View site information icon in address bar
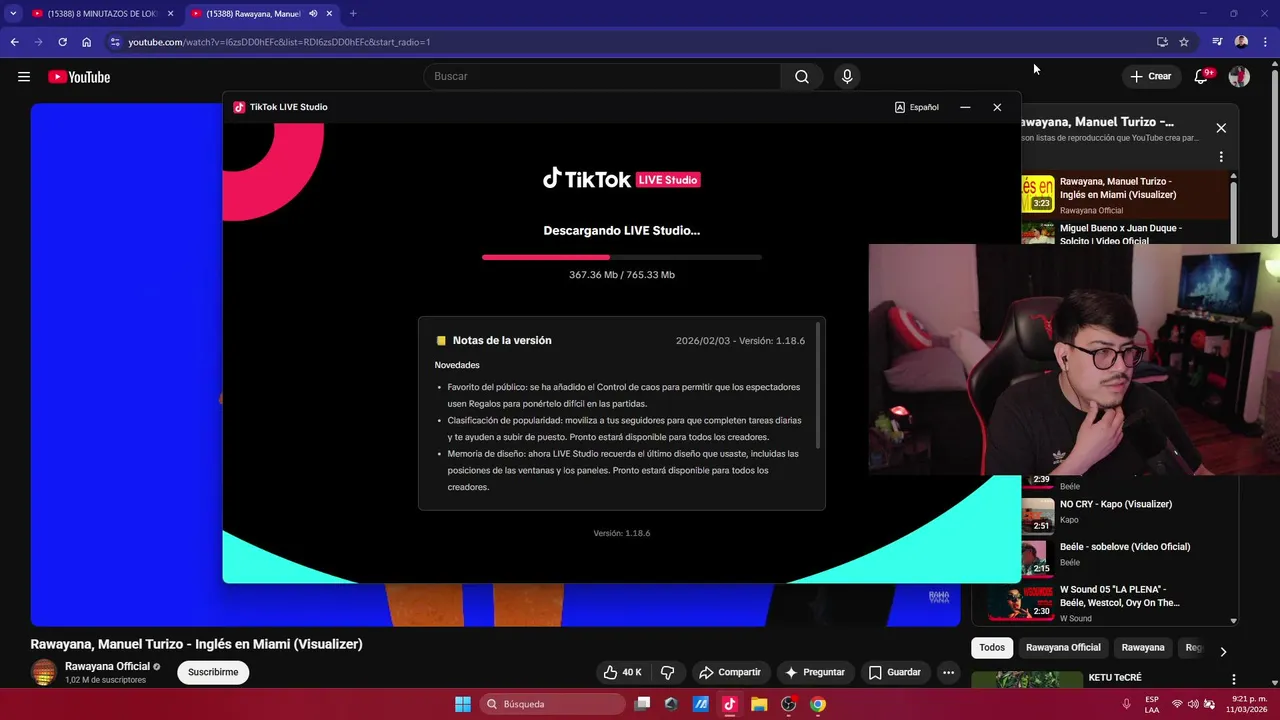 115,42
